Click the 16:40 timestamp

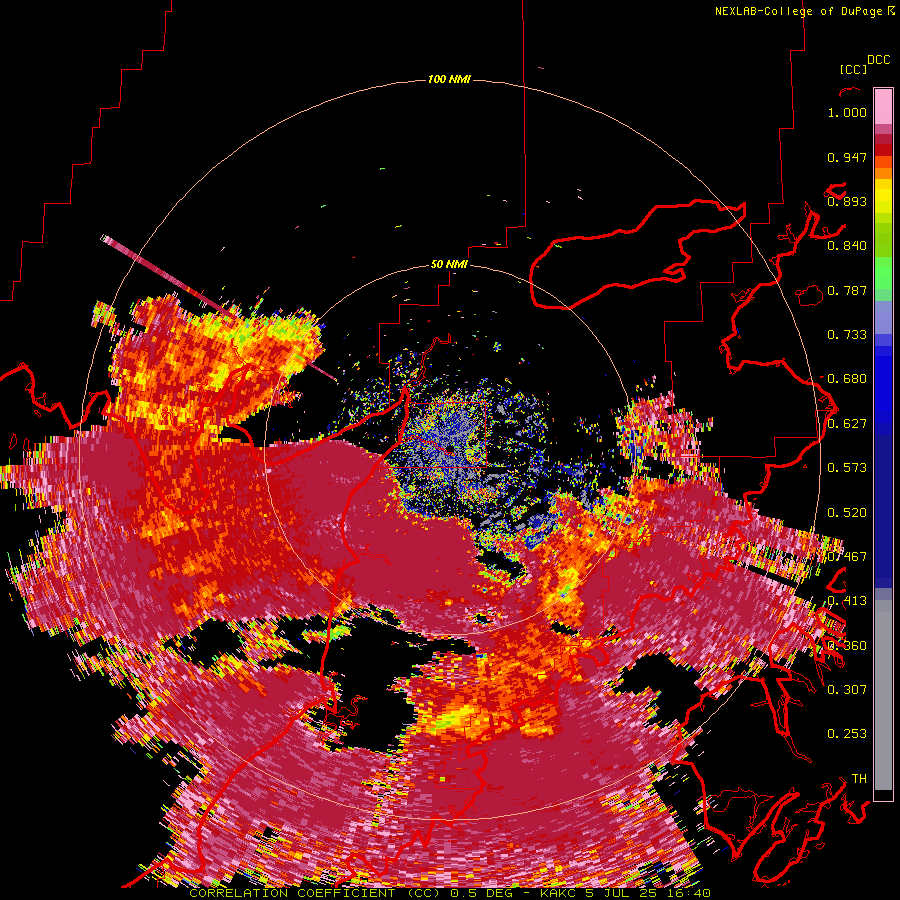click(689, 893)
